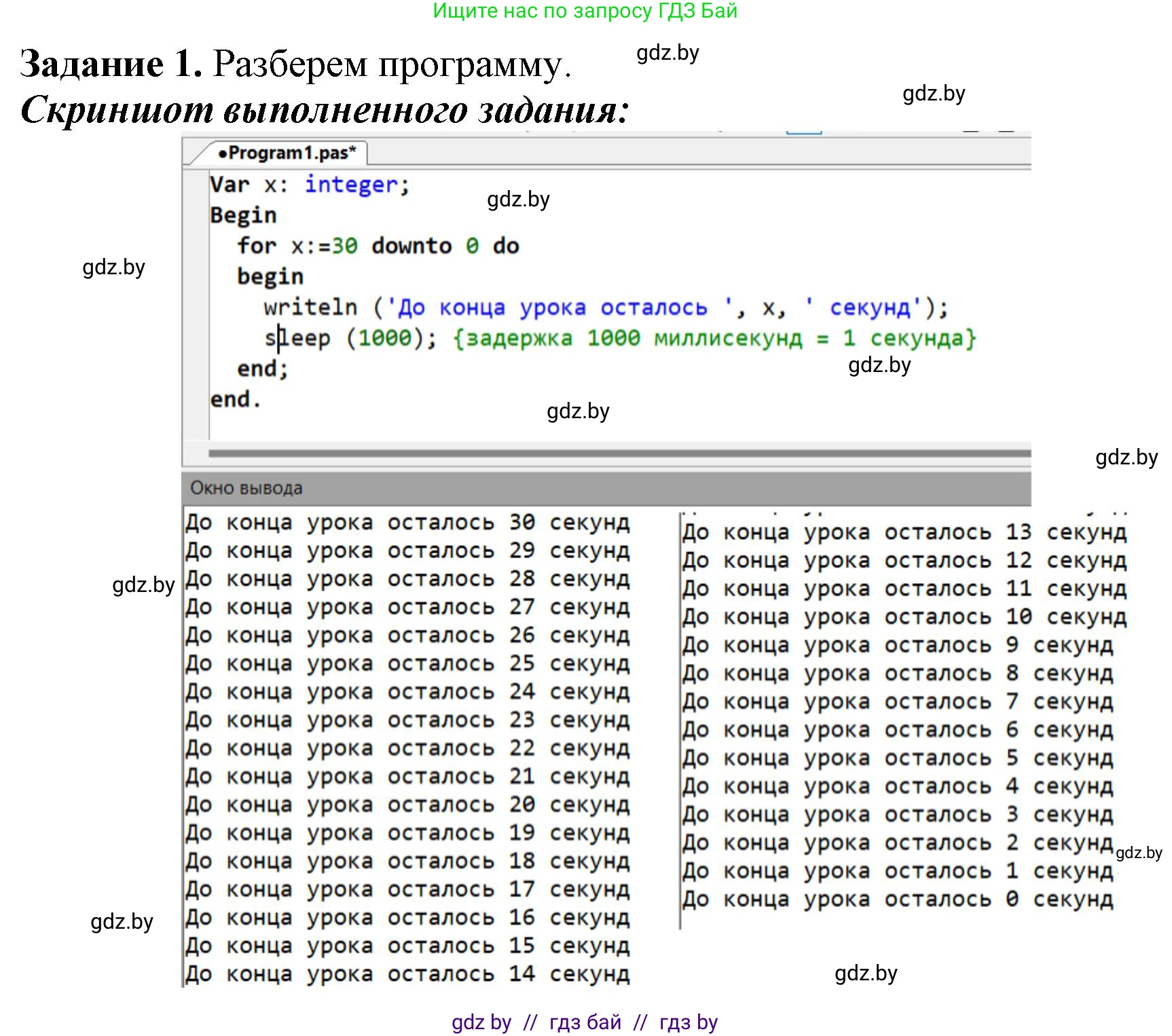Click the final "end." line of the program

coord(235,399)
